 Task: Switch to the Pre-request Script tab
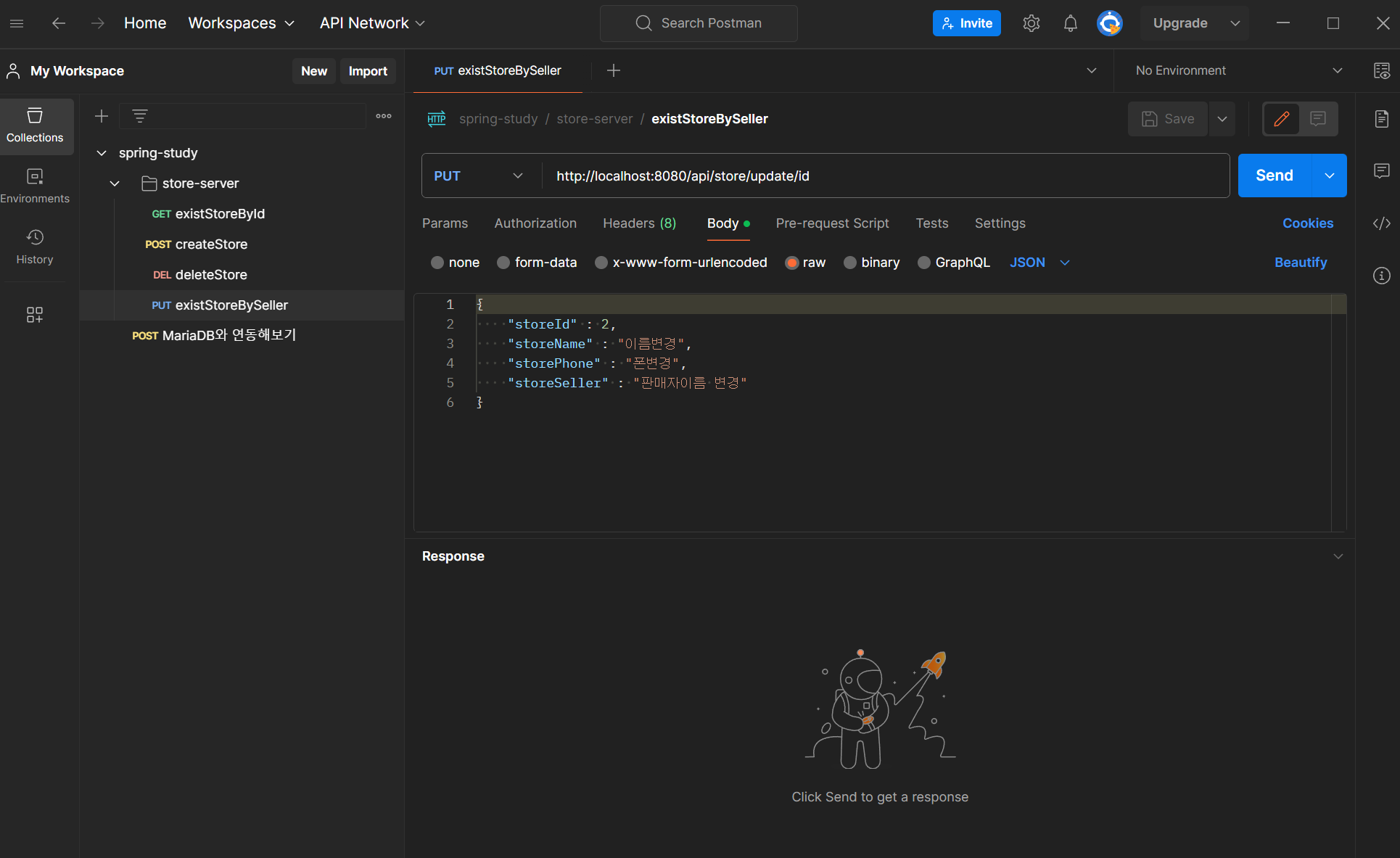[832, 223]
